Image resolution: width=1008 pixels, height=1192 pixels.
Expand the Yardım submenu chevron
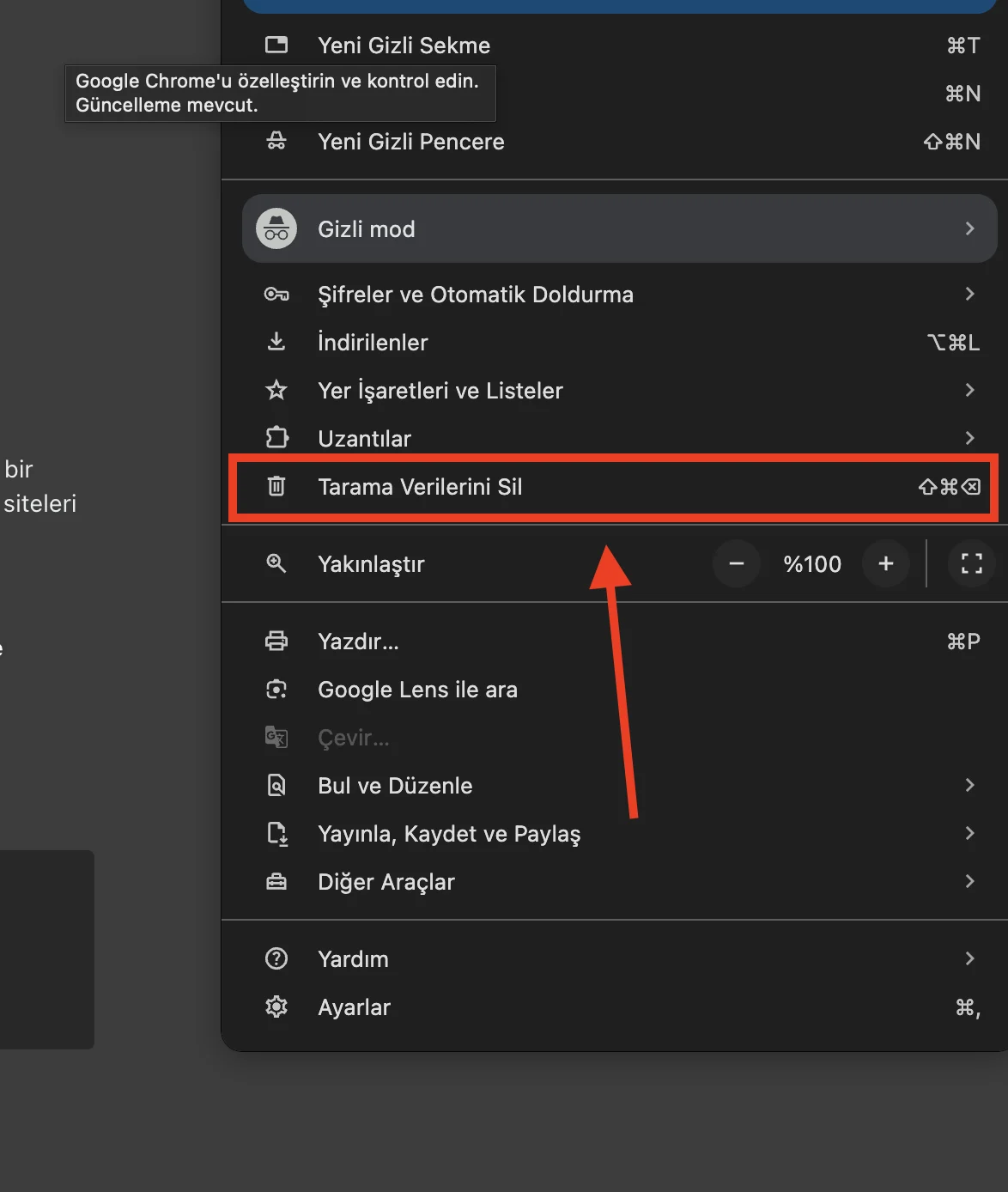969,958
